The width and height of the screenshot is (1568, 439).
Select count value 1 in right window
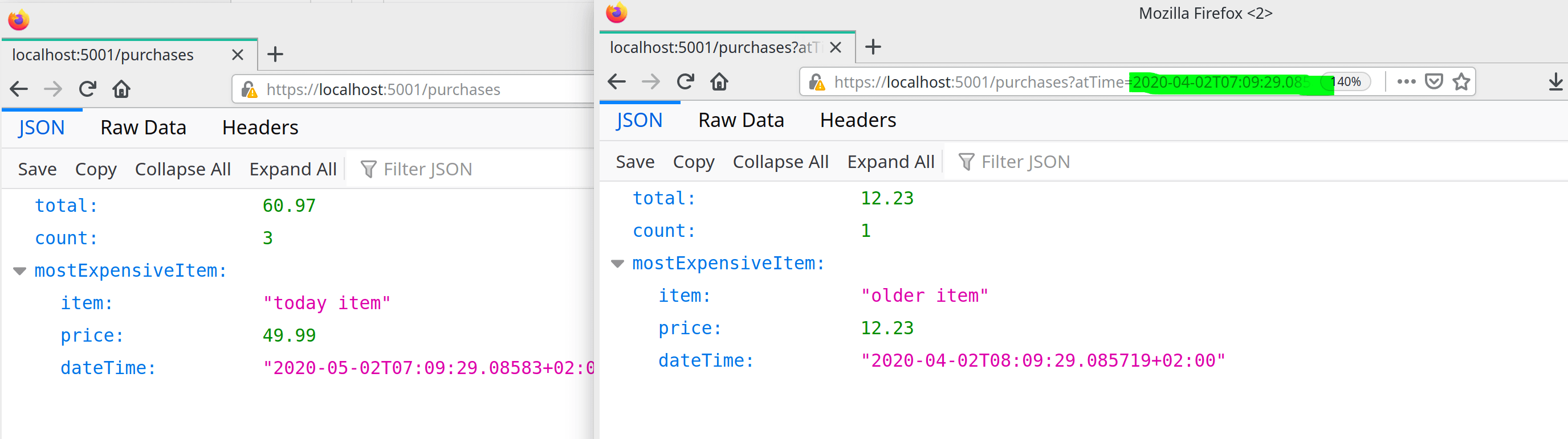[865, 231]
